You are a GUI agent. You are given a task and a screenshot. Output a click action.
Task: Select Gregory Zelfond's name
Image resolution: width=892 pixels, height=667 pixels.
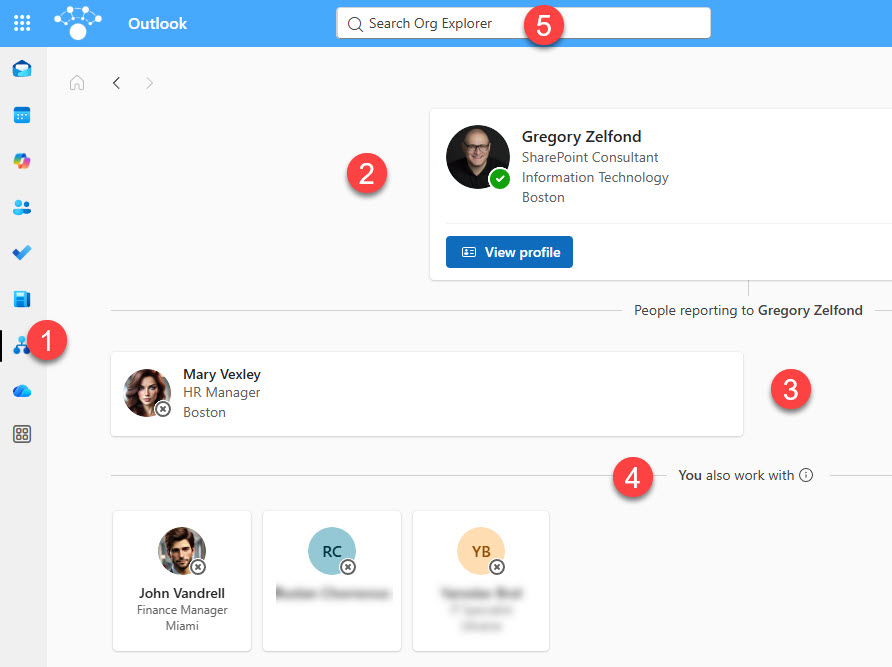tap(581, 137)
